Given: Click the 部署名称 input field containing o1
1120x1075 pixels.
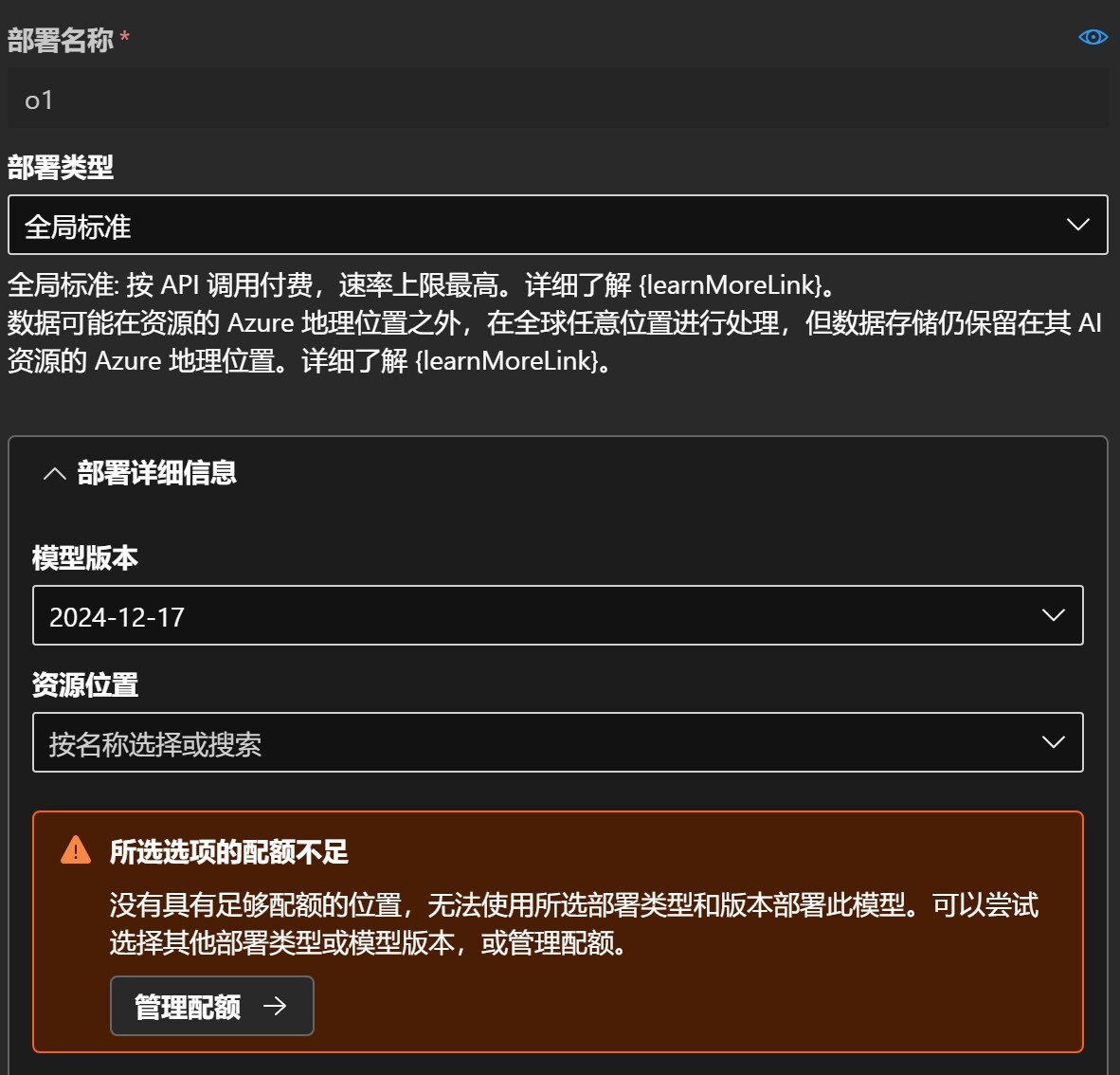Looking at the screenshot, I should click(557, 99).
